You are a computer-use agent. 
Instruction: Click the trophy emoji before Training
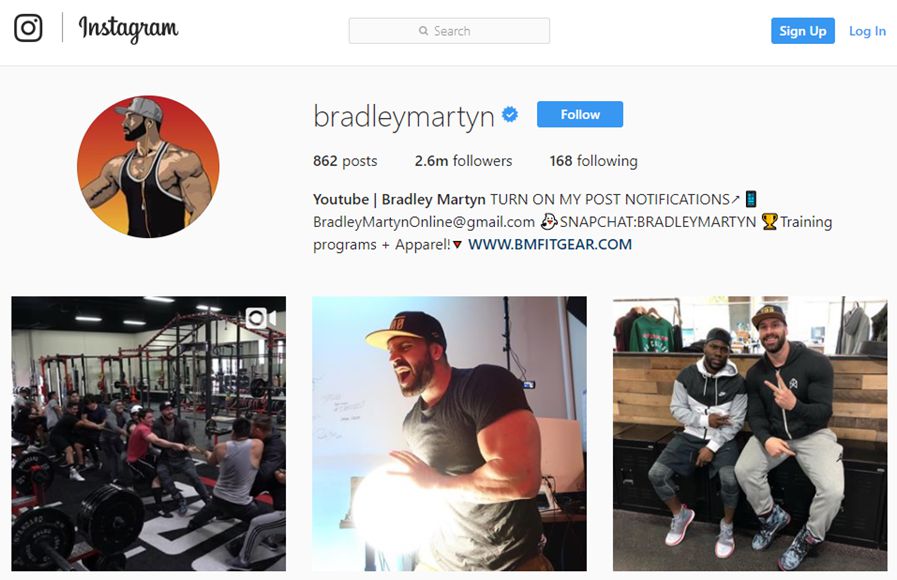point(769,221)
